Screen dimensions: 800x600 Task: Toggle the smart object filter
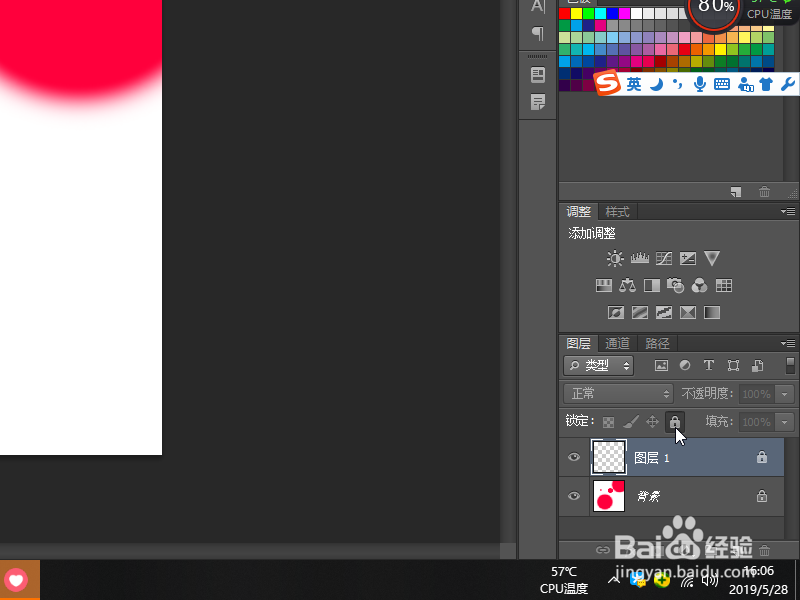(x=757, y=365)
